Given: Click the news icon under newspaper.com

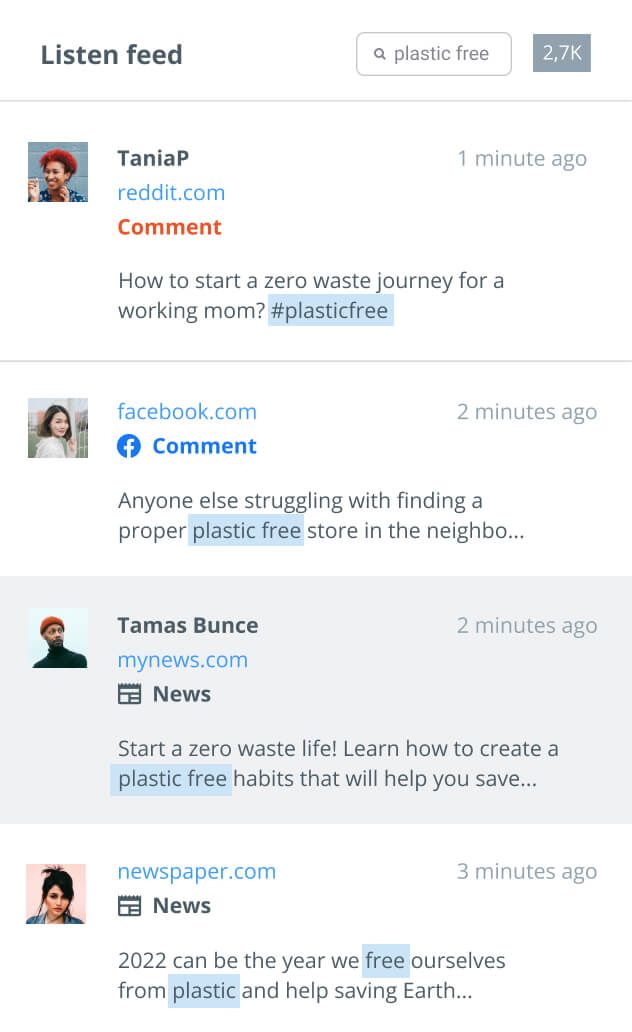Looking at the screenshot, I should tap(129, 906).
